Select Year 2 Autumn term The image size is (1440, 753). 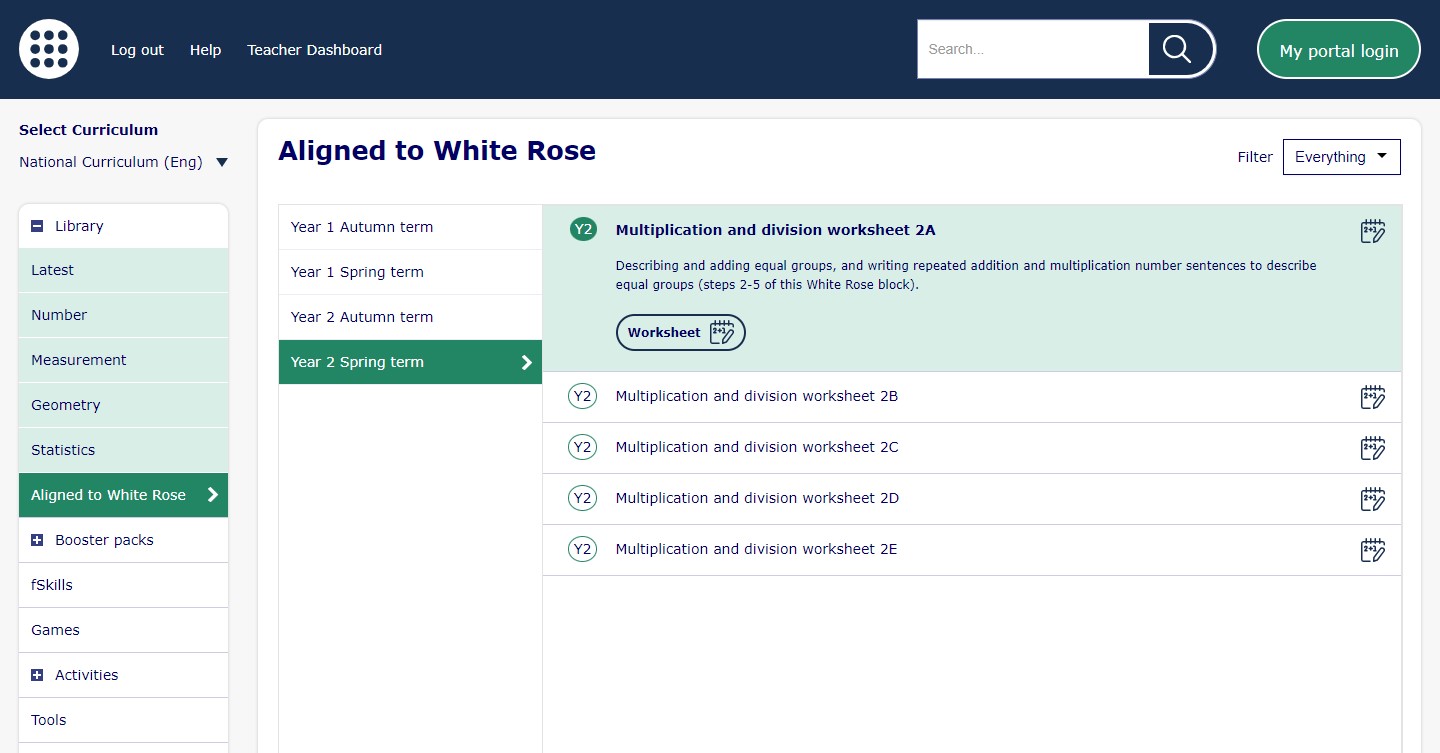tap(410, 317)
